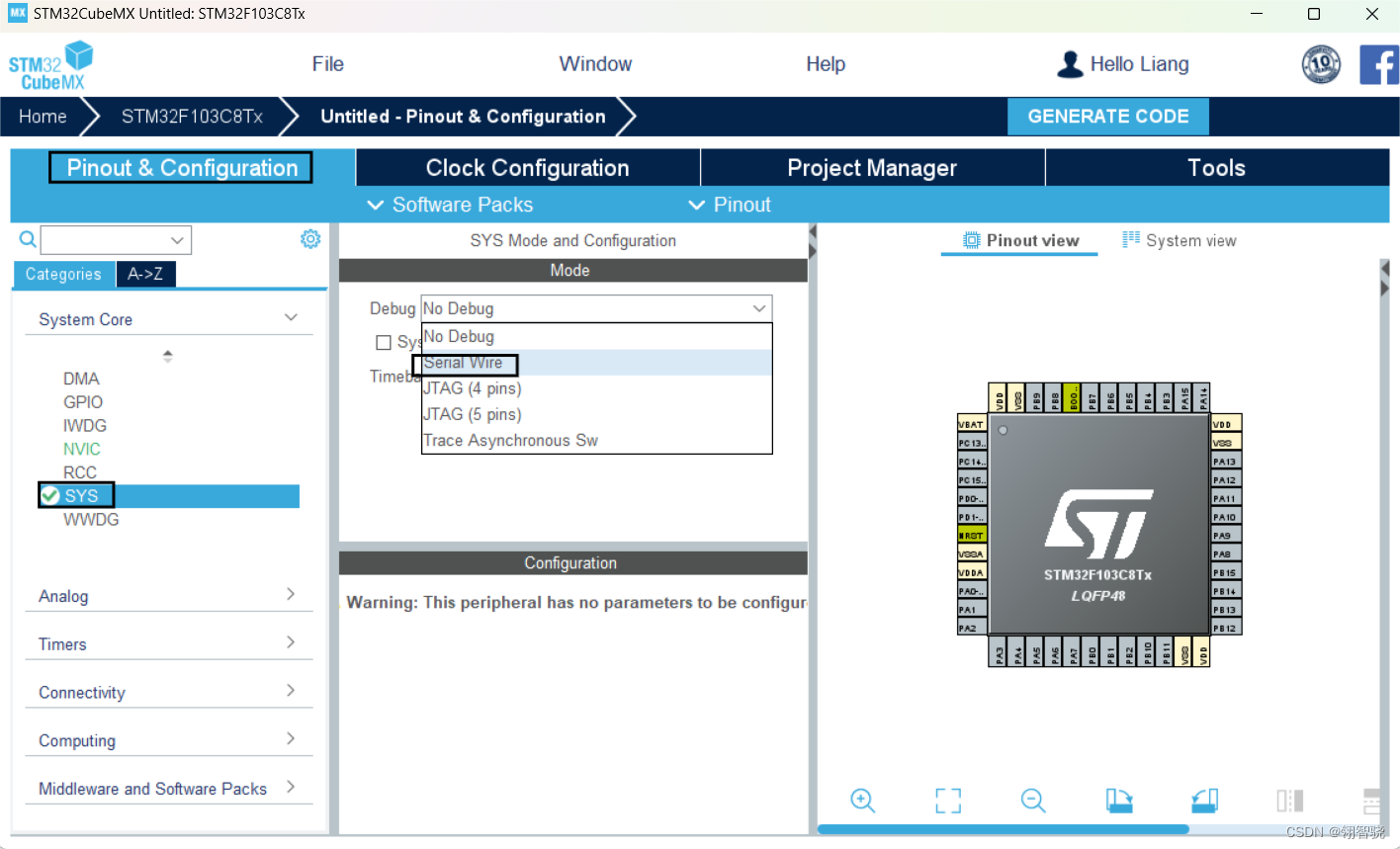The height and width of the screenshot is (849, 1400).
Task: Choose JTAG (4 pins) option
Action: pos(596,388)
